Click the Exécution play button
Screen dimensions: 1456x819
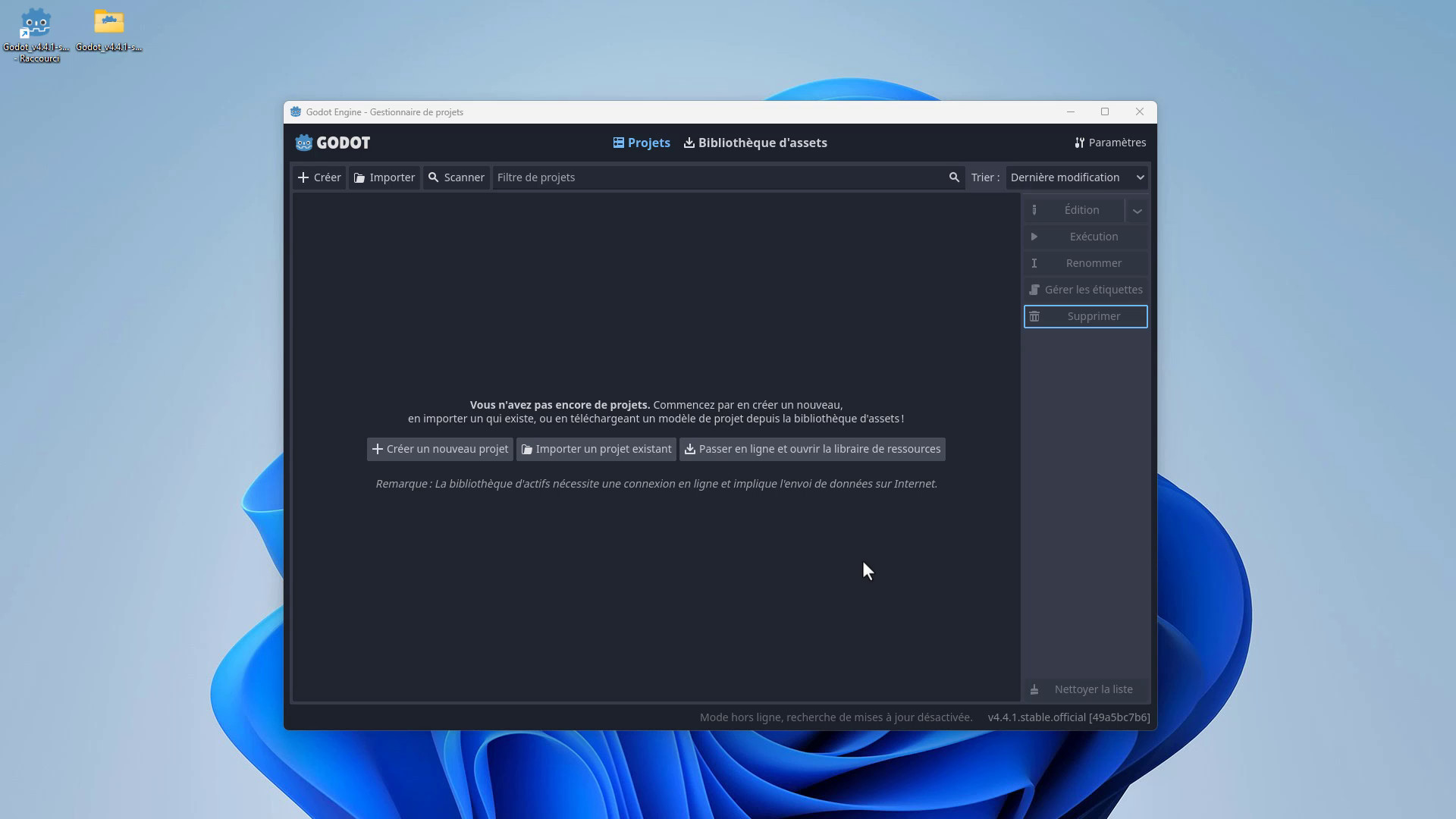1086,237
